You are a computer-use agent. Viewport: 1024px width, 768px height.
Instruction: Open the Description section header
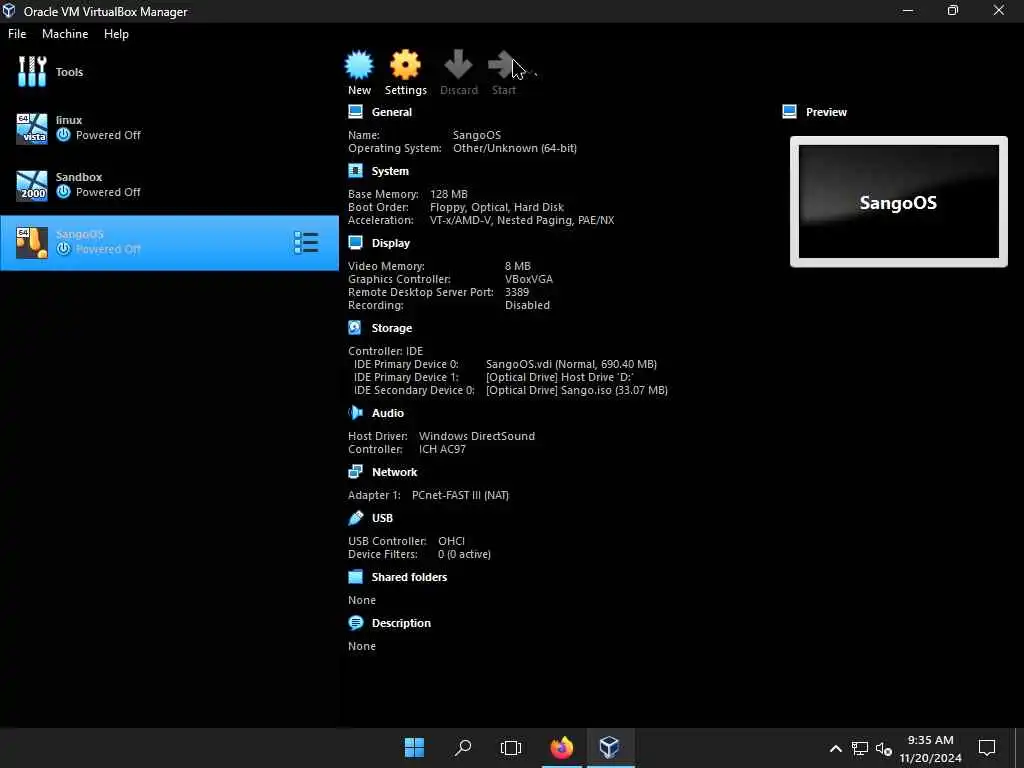tap(401, 623)
